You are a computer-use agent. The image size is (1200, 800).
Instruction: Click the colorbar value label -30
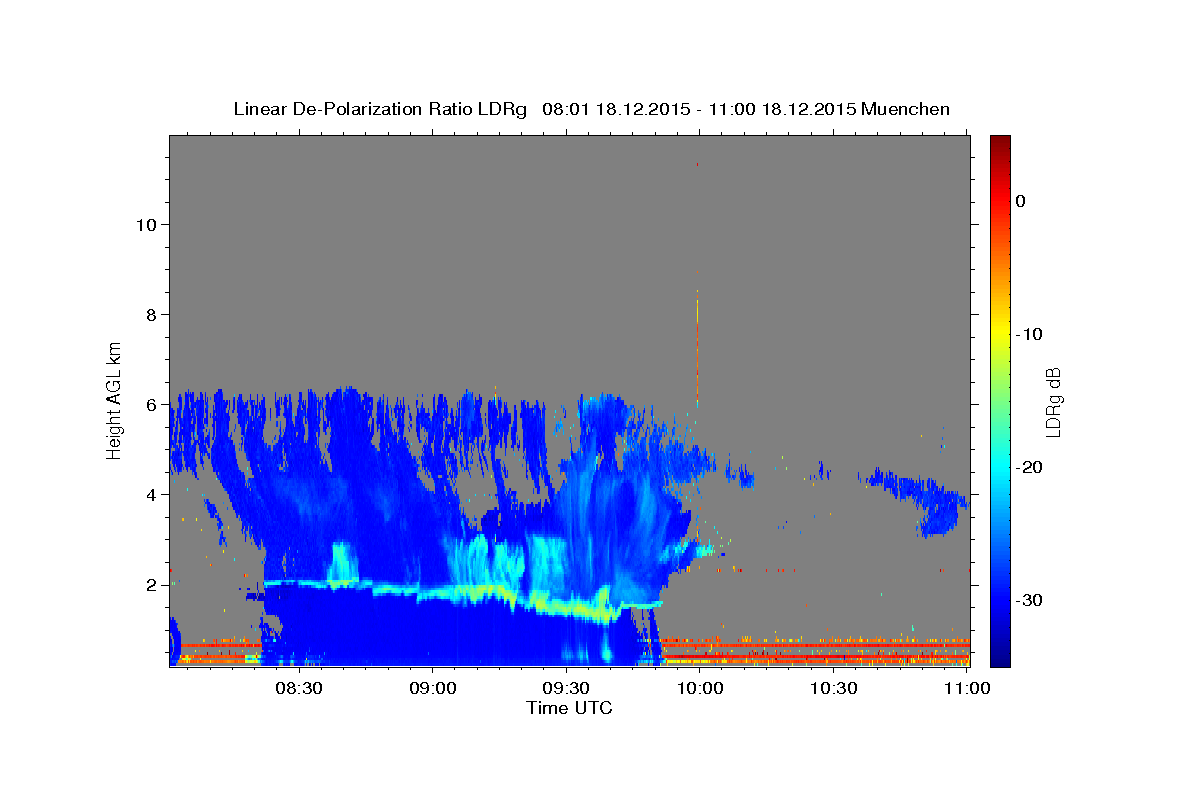click(x=1029, y=600)
